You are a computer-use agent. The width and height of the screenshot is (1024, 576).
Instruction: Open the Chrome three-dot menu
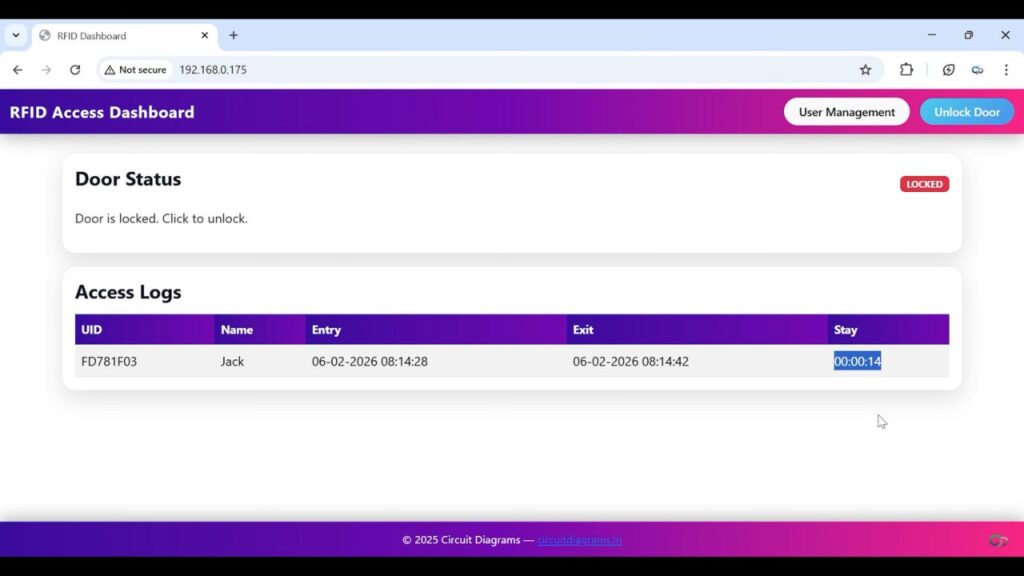pyautogui.click(x=1006, y=70)
